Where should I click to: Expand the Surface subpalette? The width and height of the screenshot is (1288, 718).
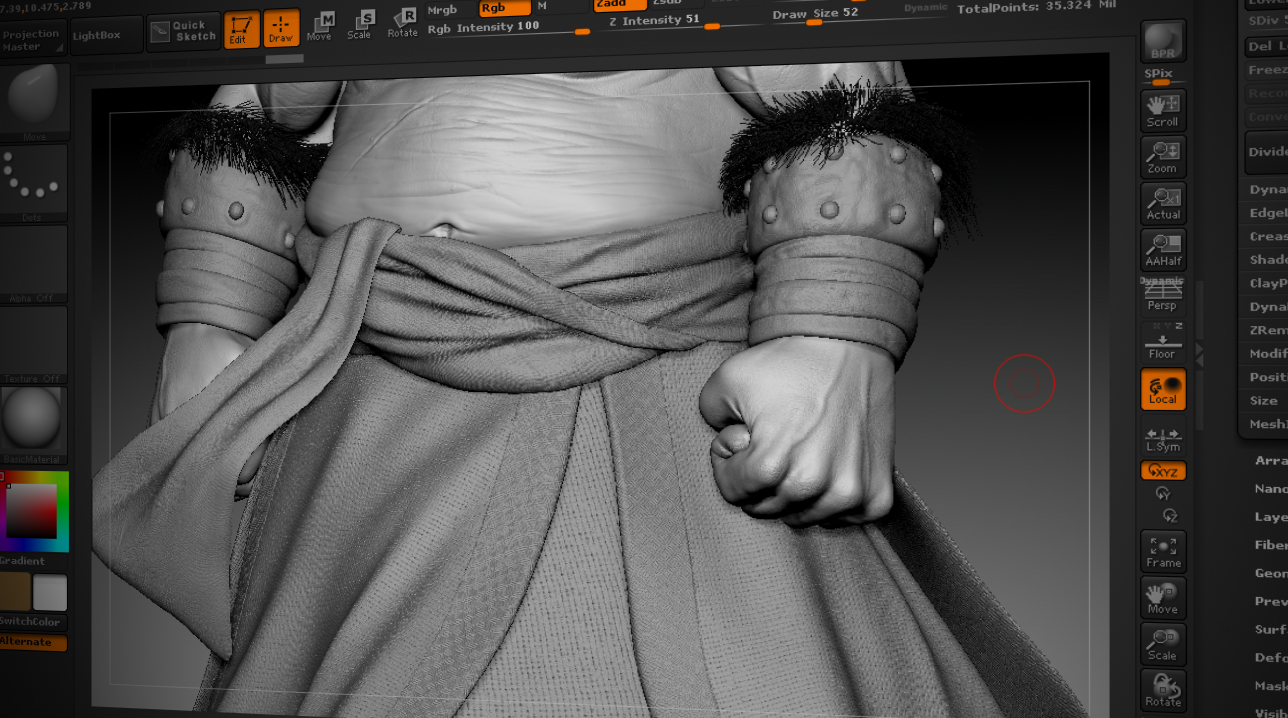click(1271, 629)
